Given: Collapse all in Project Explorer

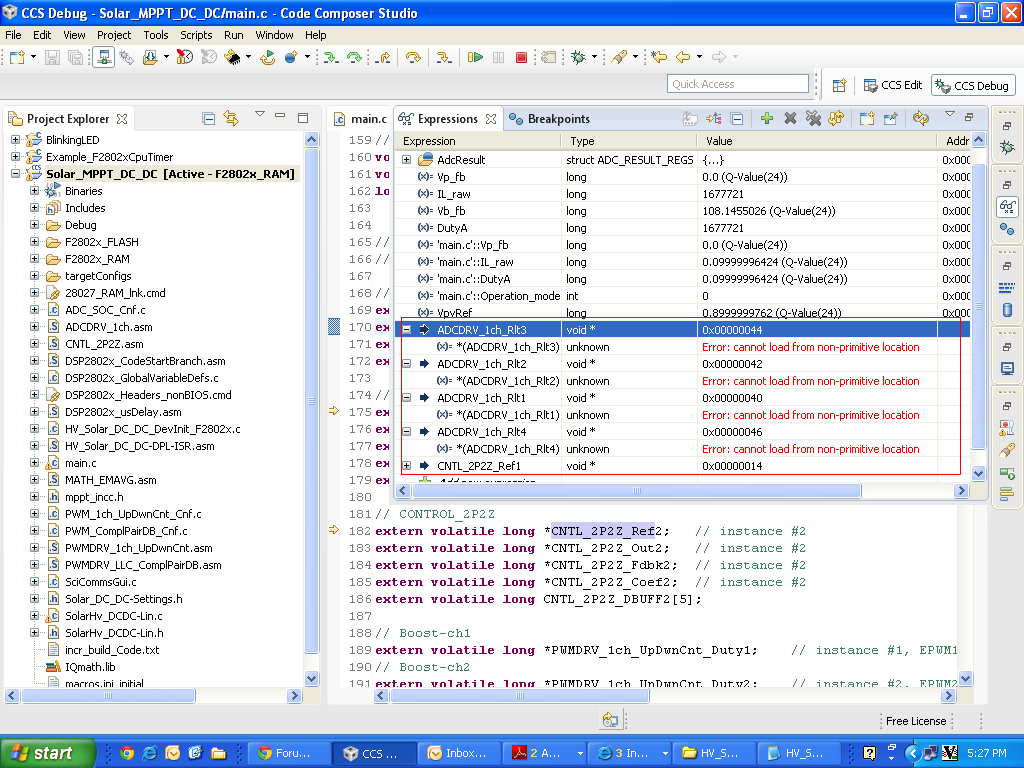Looking at the screenshot, I should coord(209,119).
